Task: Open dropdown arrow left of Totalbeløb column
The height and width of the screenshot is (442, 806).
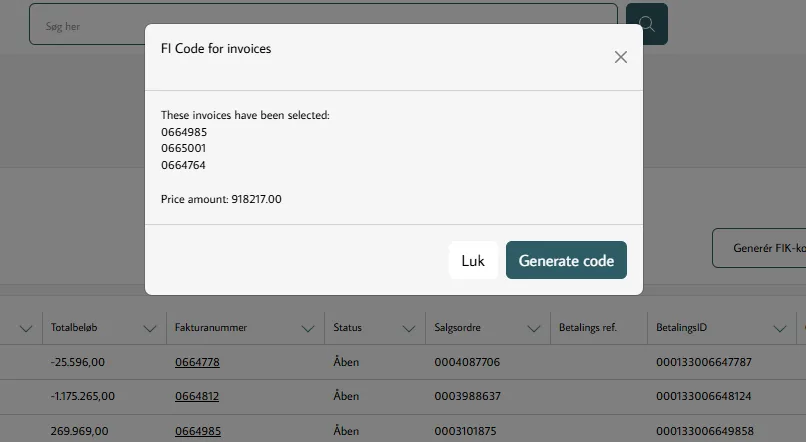Action: (26, 328)
